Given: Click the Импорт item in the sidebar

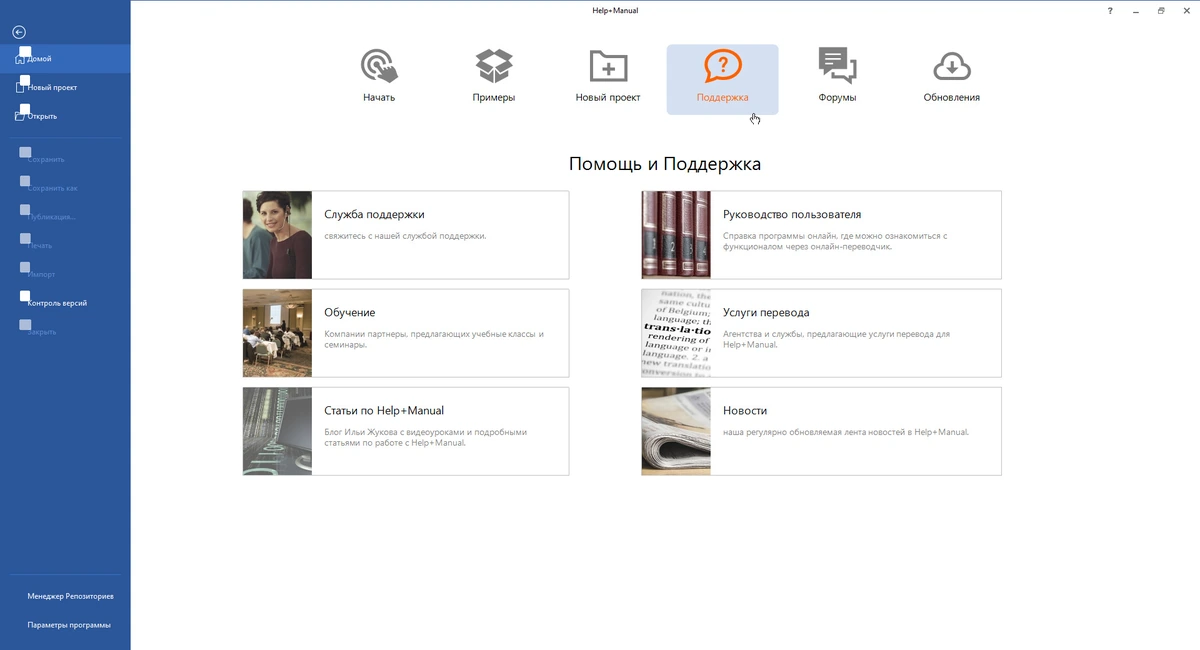Looking at the screenshot, I should [65, 274].
